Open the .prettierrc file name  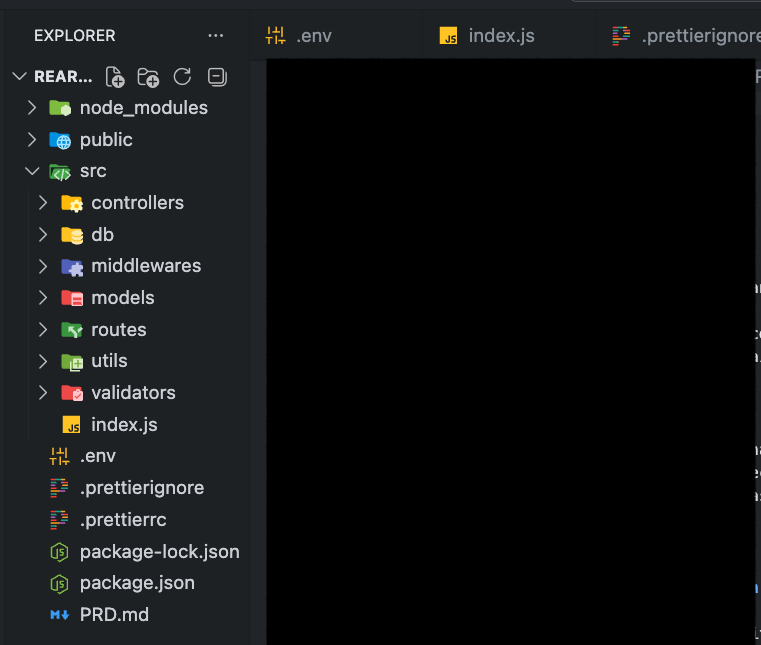(x=123, y=520)
